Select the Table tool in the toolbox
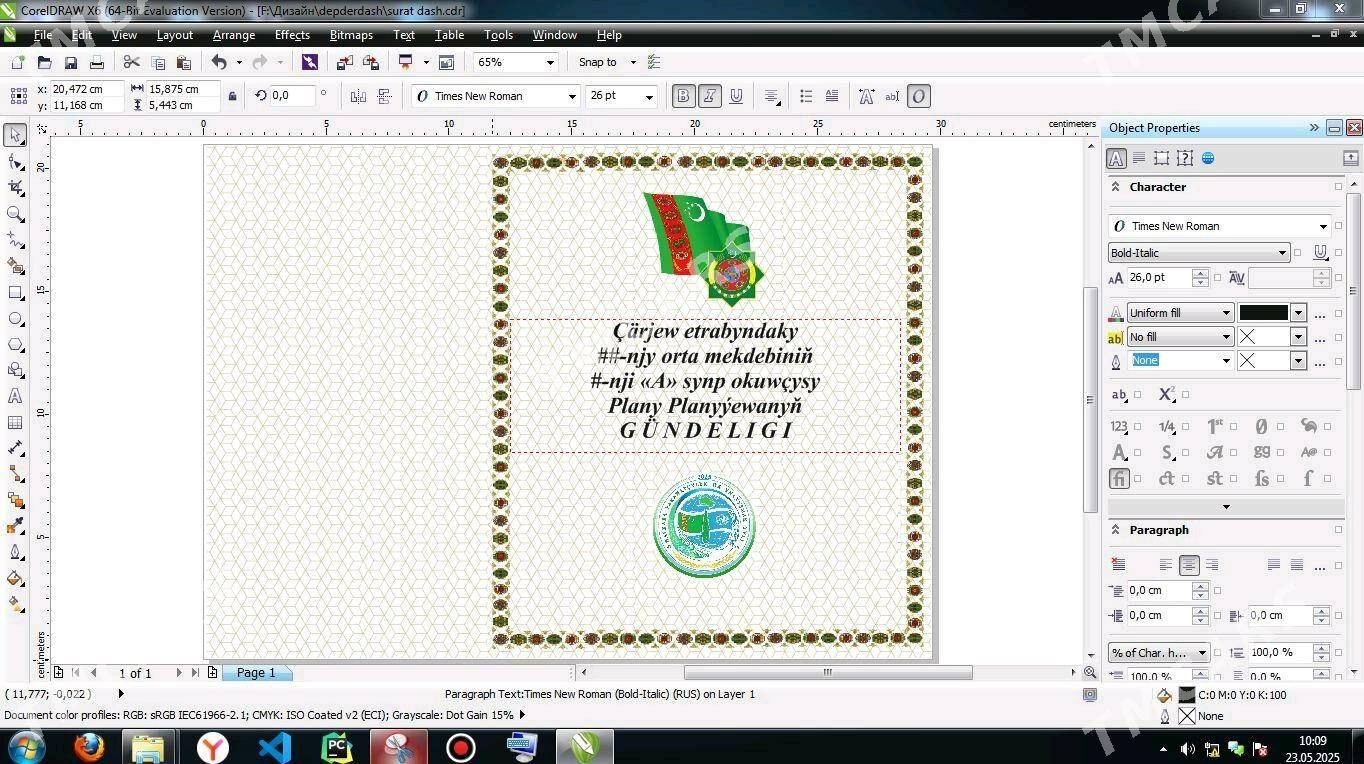This screenshot has width=1364, height=764. pyautogui.click(x=15, y=423)
